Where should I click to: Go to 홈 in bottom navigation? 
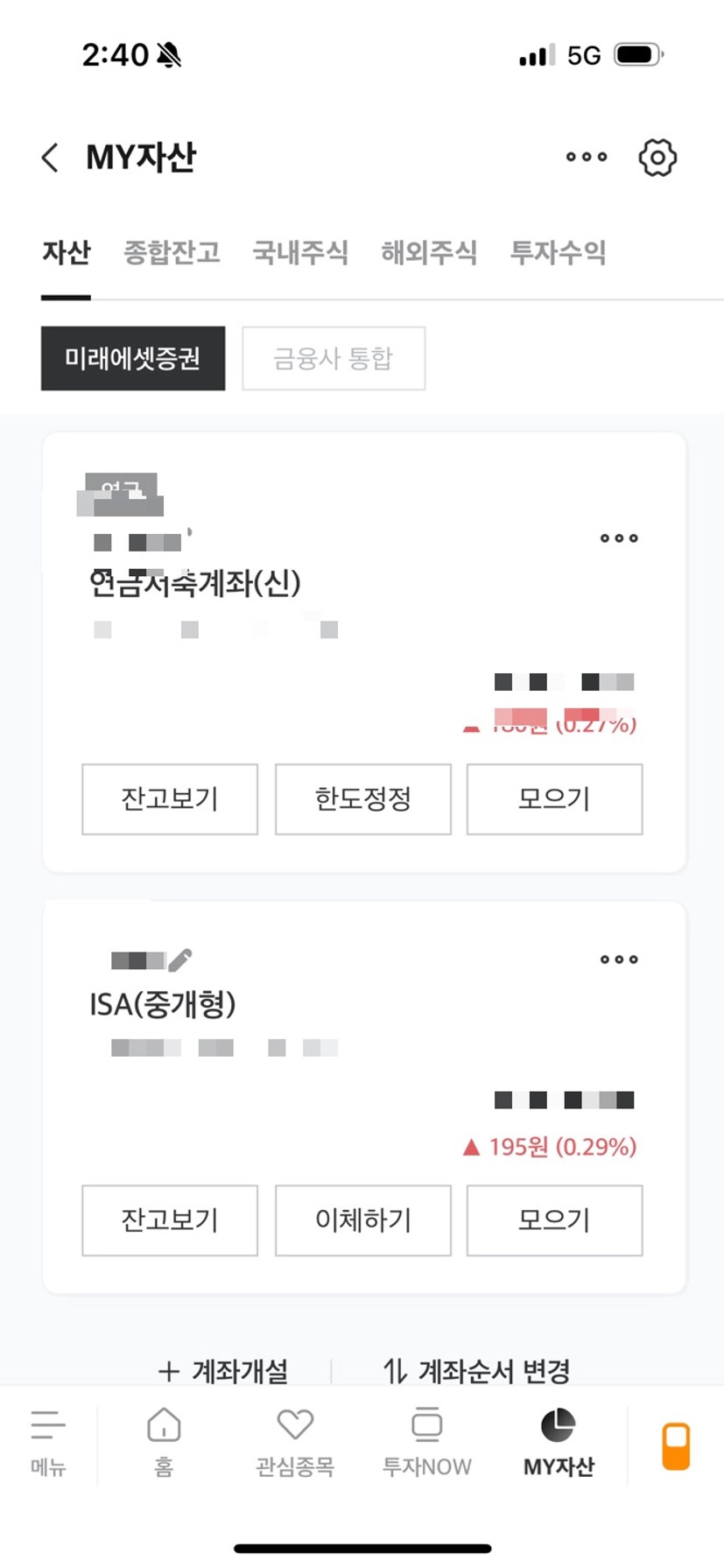164,1441
